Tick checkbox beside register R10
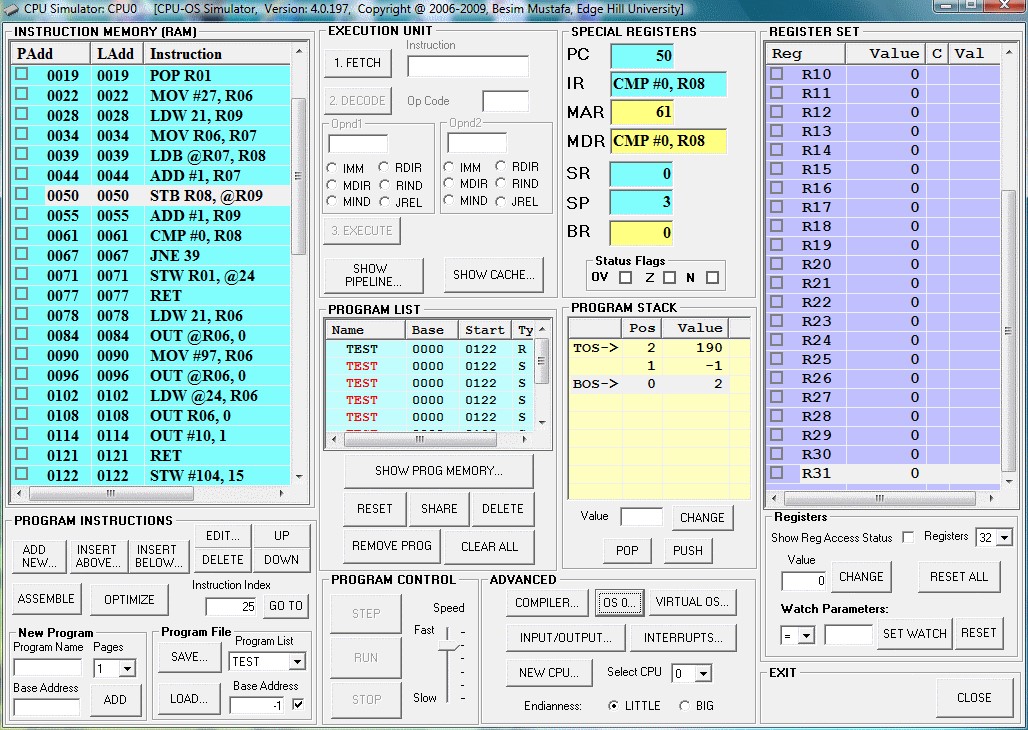The height and width of the screenshot is (730, 1028). point(777,73)
